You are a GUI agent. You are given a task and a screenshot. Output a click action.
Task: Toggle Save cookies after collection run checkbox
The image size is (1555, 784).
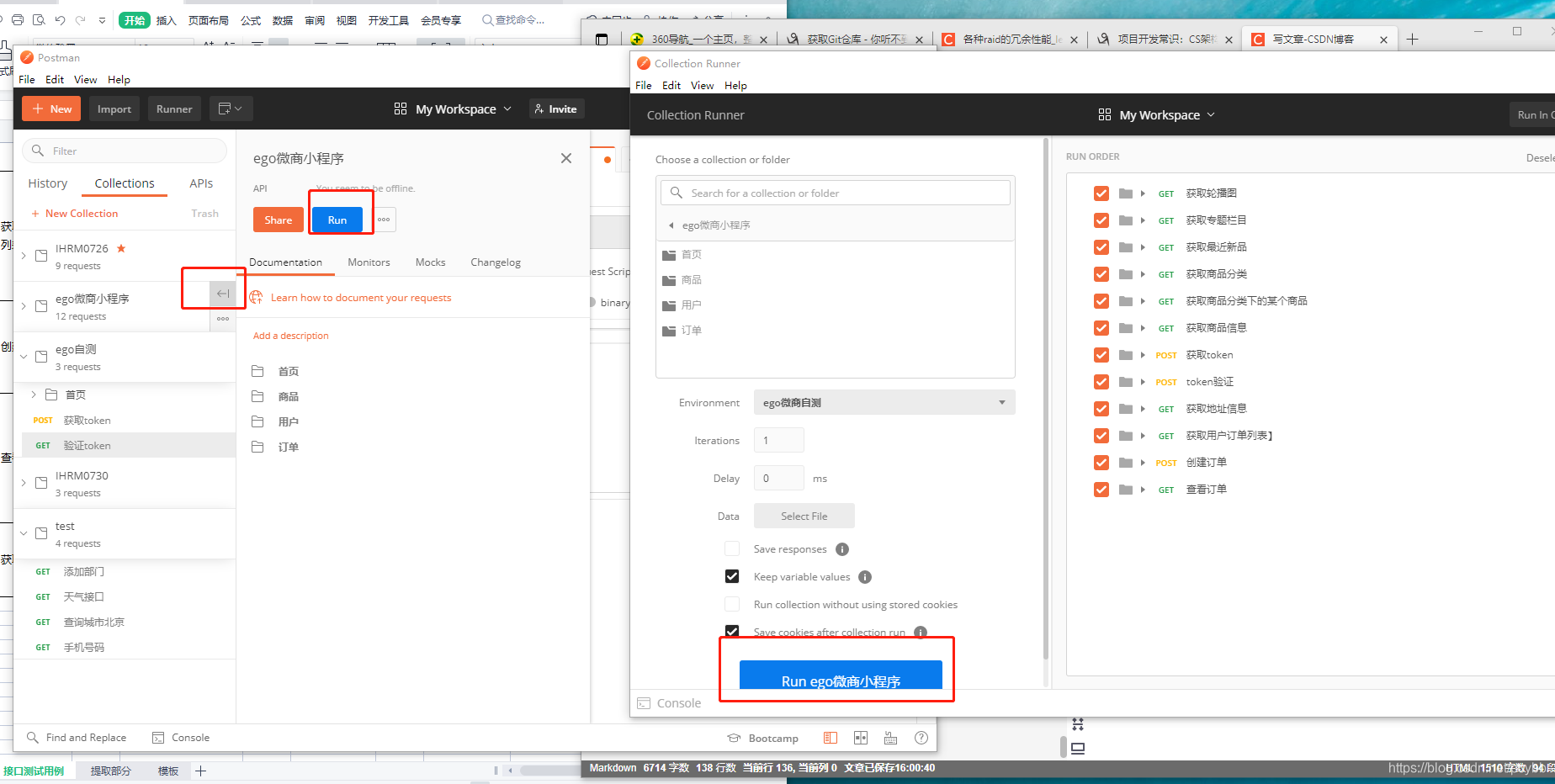tap(732, 631)
